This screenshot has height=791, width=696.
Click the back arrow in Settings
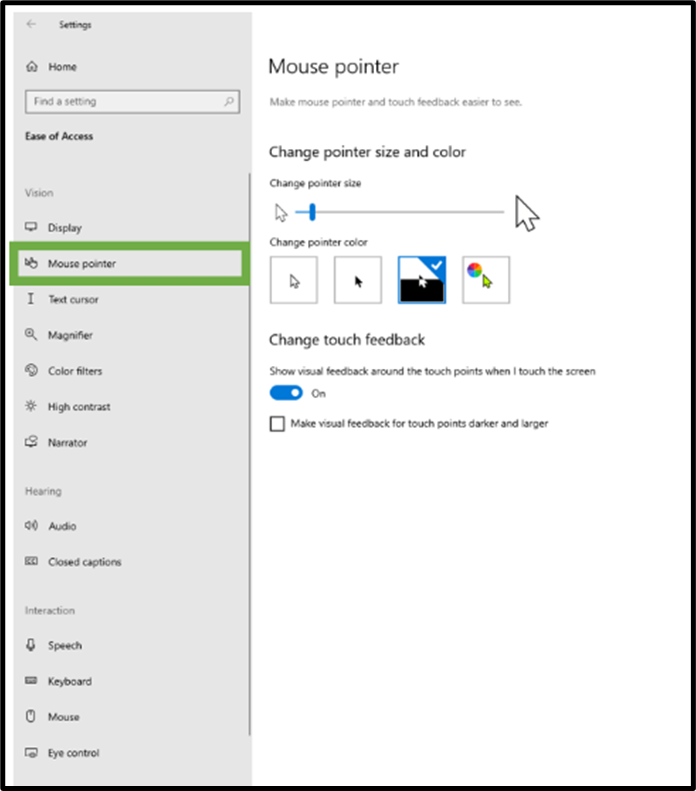pyautogui.click(x=31, y=24)
